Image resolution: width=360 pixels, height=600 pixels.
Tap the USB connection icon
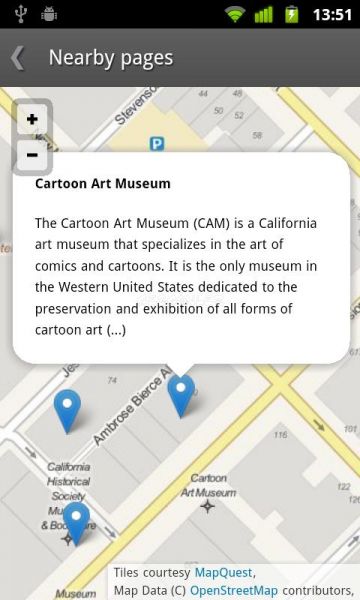(x=20, y=14)
